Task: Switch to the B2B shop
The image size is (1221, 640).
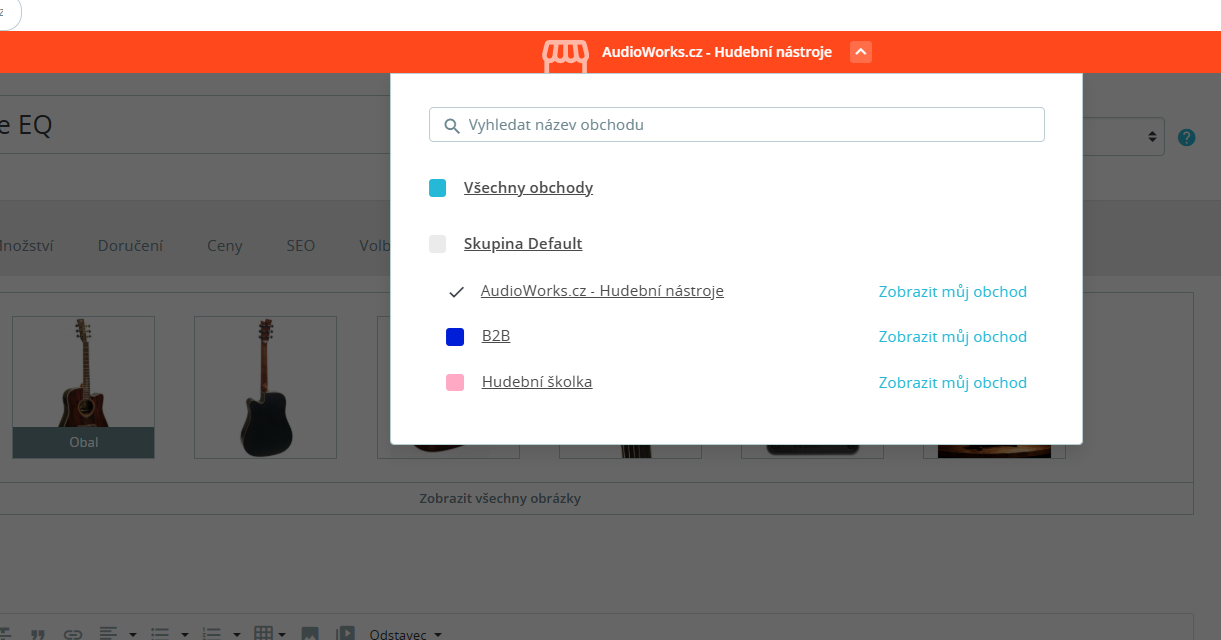Action: [496, 337]
